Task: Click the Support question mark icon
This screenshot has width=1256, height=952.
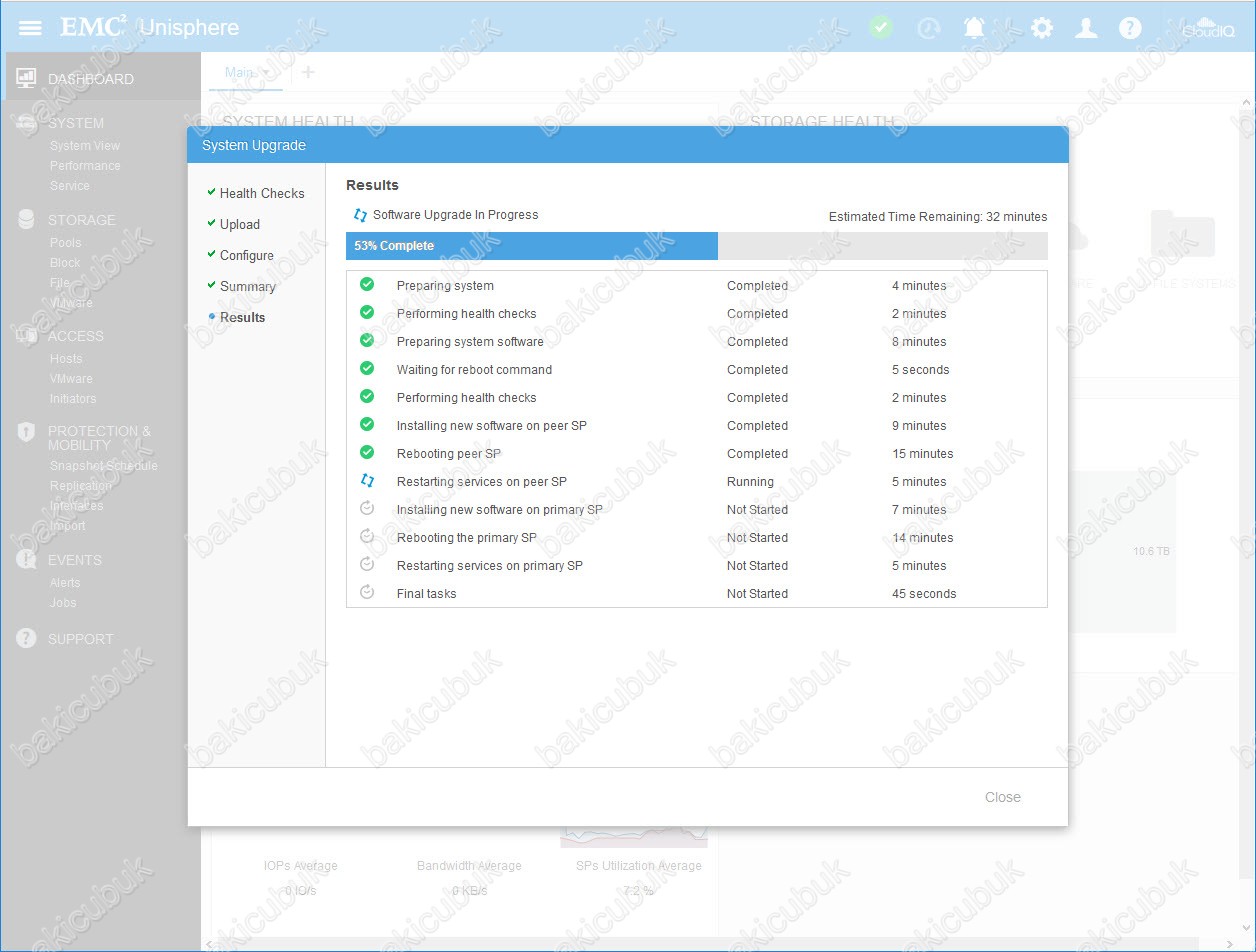Action: click(x=27, y=639)
